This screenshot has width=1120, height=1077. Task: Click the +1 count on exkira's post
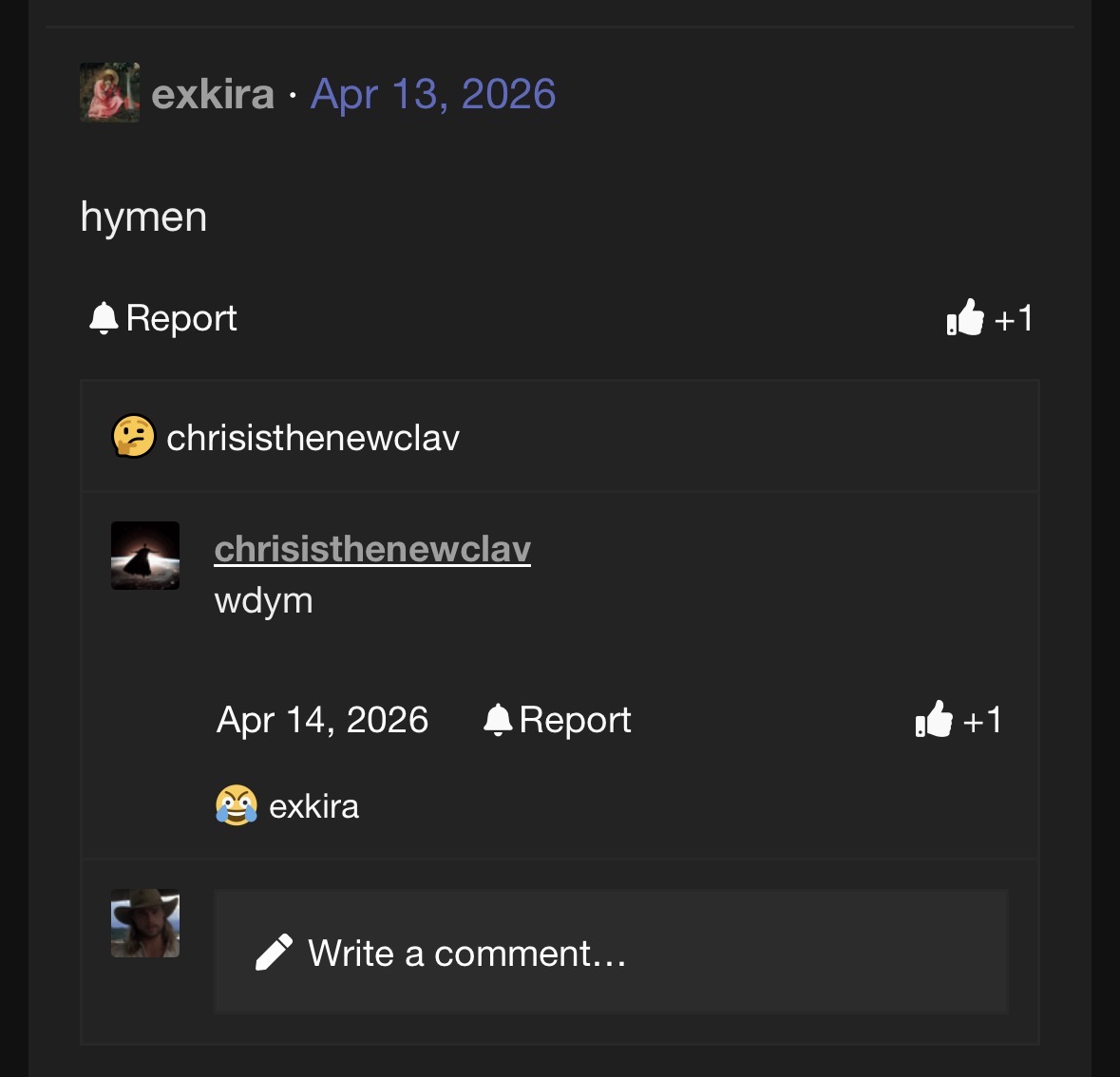pyautogui.click(x=1015, y=318)
